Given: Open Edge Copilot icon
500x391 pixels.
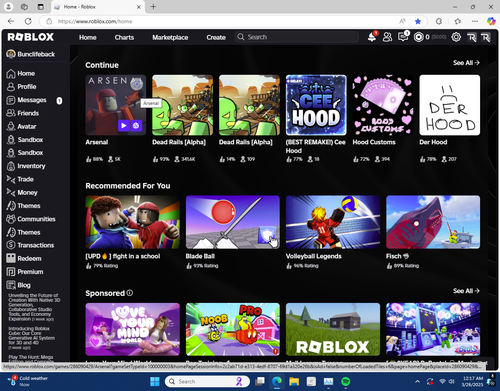Looking at the screenshot, I should click(x=491, y=21).
